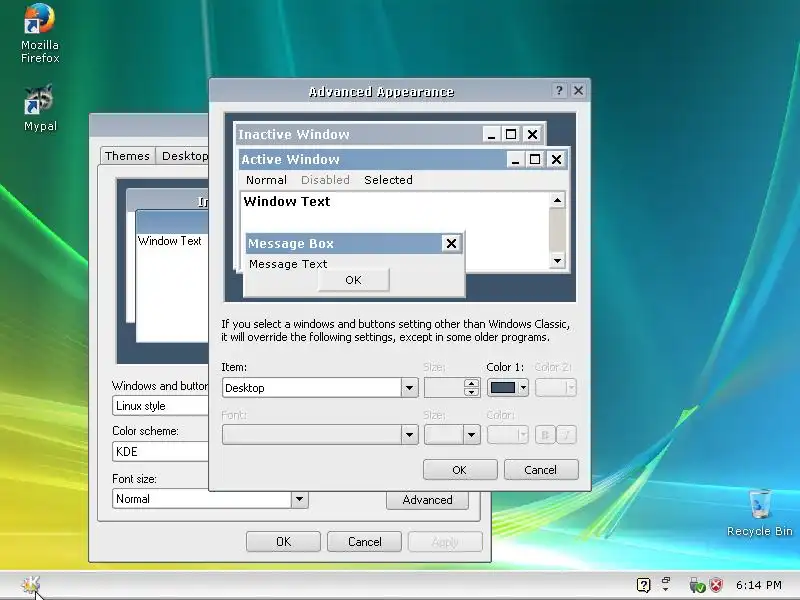Image resolution: width=800 pixels, height=600 pixels.
Task: Click Cancel in the Display Properties window
Action: (364, 542)
